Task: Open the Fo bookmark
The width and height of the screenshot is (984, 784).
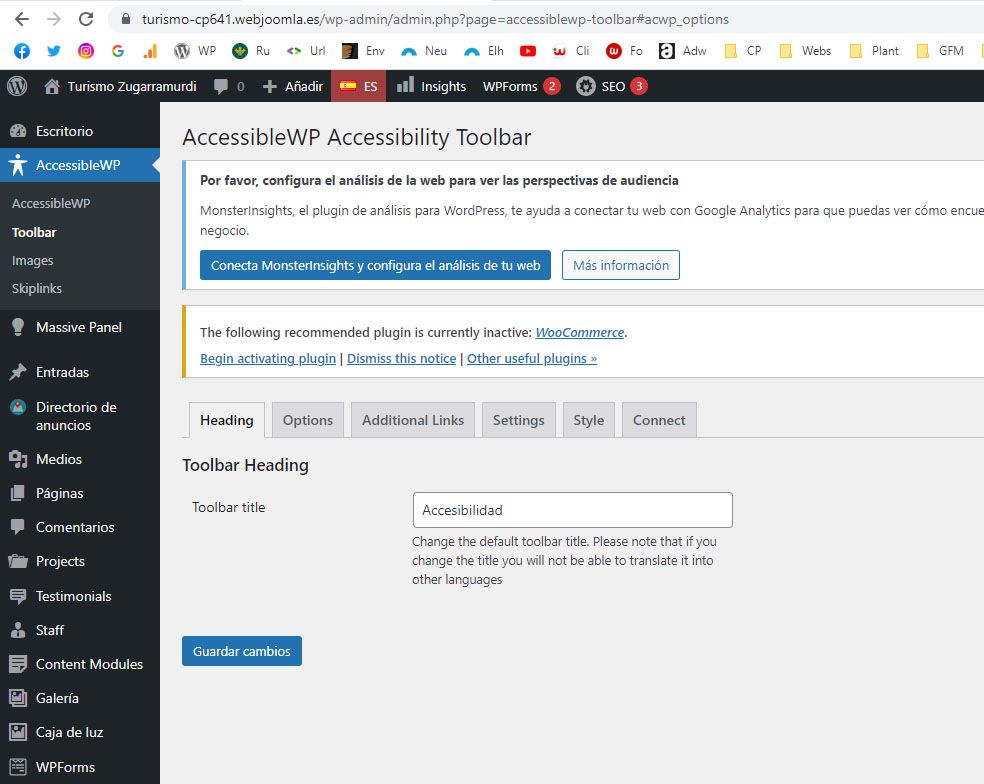Action: point(624,51)
